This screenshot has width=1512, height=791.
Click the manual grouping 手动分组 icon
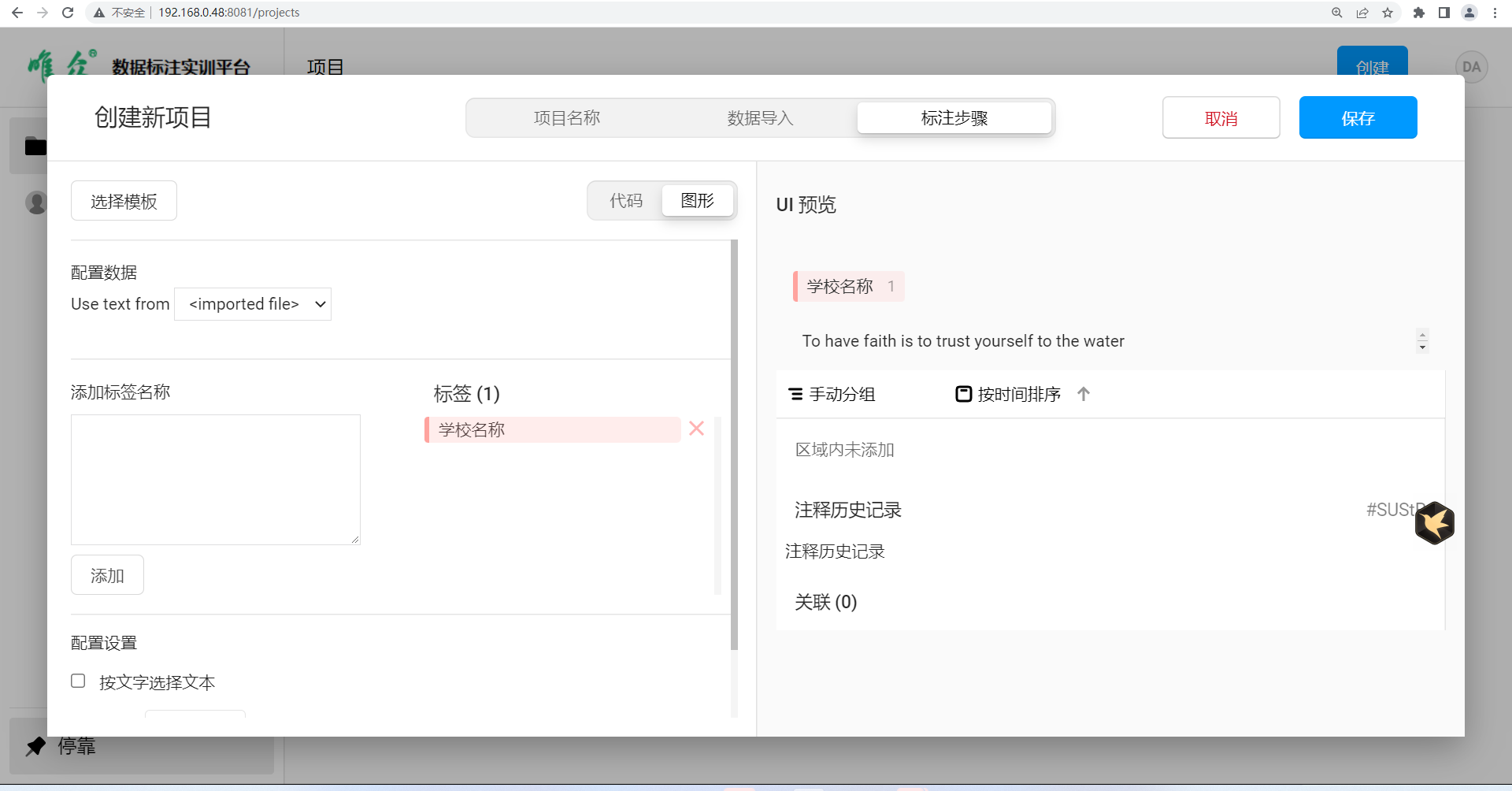pos(796,394)
